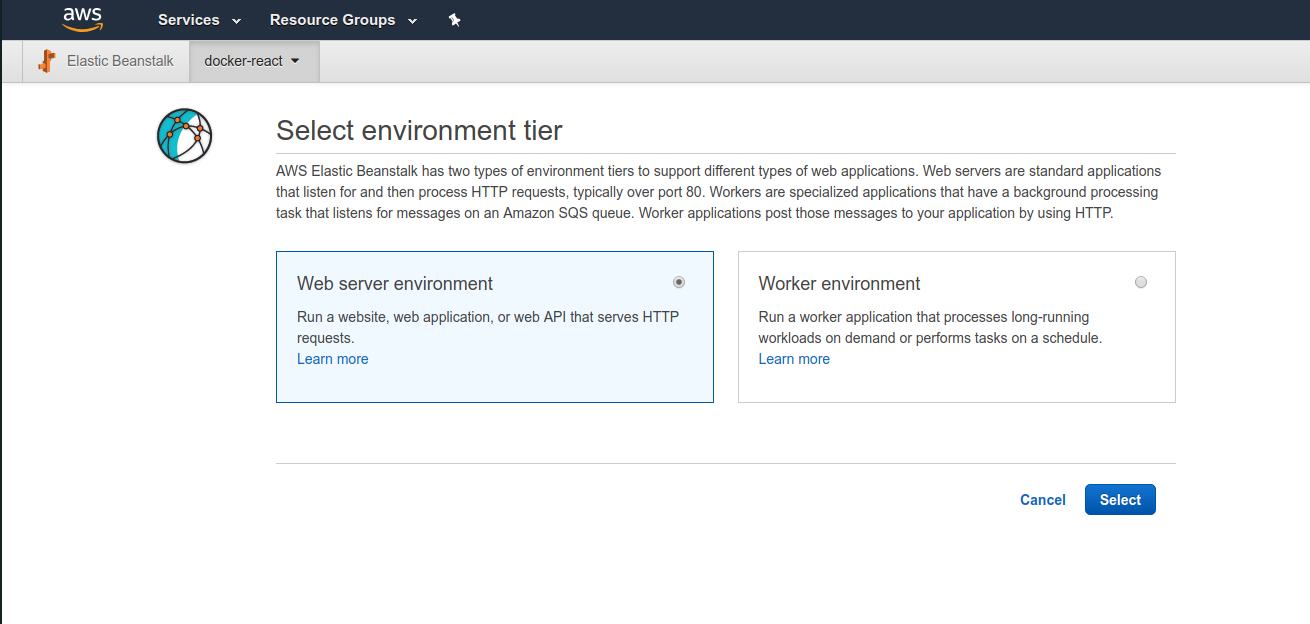Click the Select environment tier heading
This screenshot has height=624, width=1310.
click(419, 131)
